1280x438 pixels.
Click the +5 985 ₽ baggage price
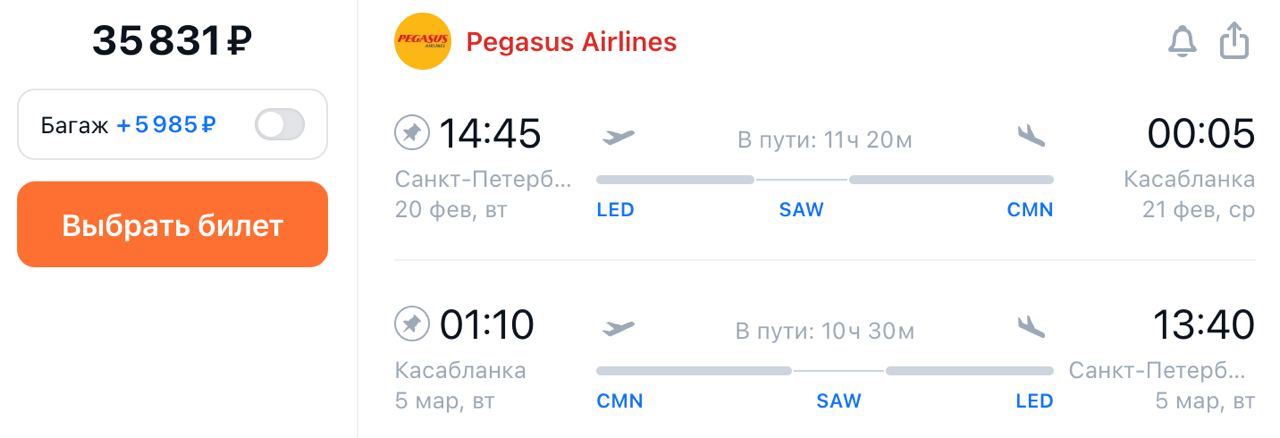pyautogui.click(x=166, y=125)
